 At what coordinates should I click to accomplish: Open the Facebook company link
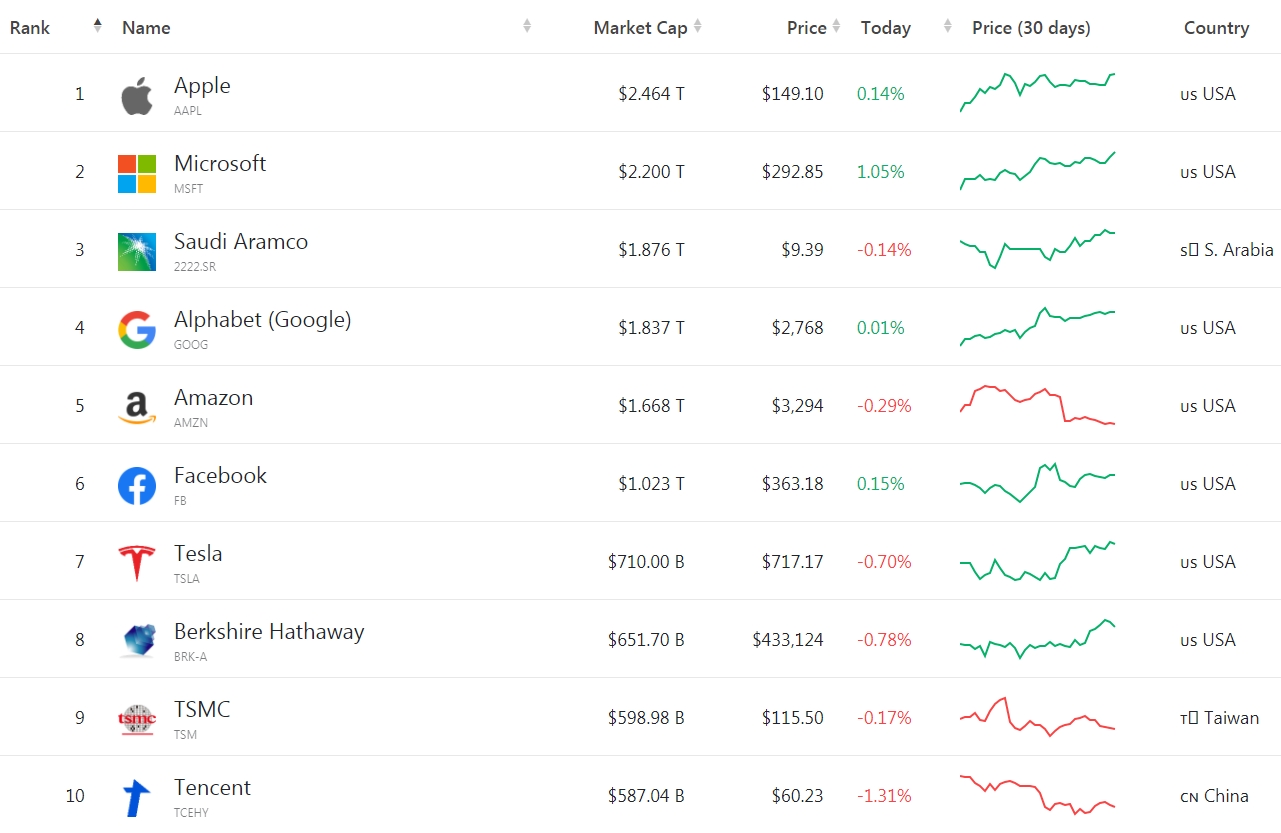pyautogui.click(x=221, y=476)
